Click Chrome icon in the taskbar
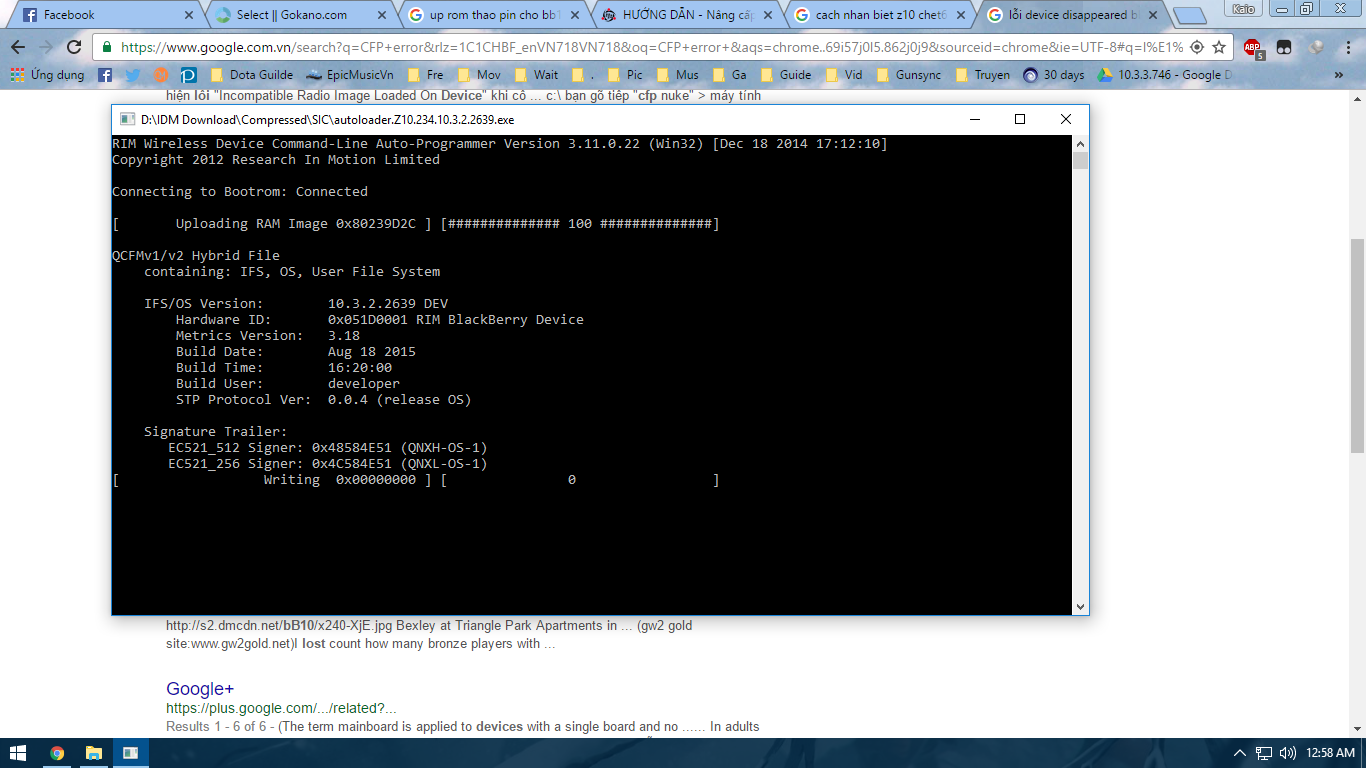The height and width of the screenshot is (768, 1366). [x=57, y=752]
